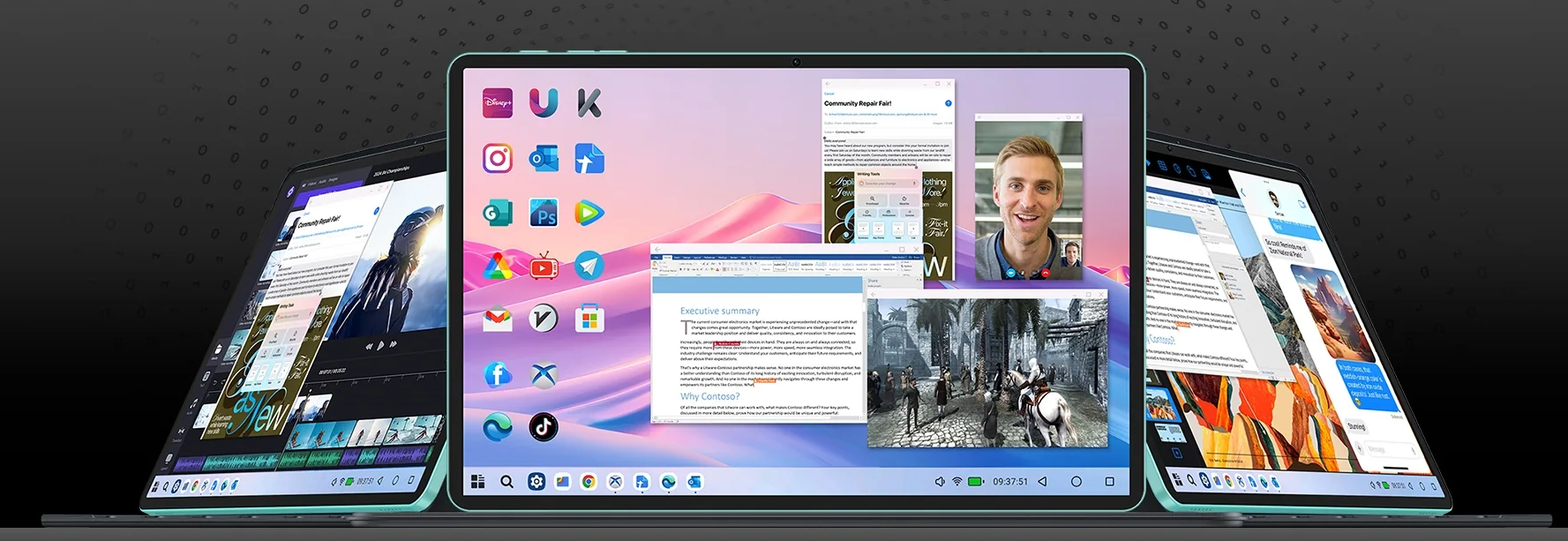Open the taskbar search magnifier
Screen dimensions: 1568x541
coord(506,482)
